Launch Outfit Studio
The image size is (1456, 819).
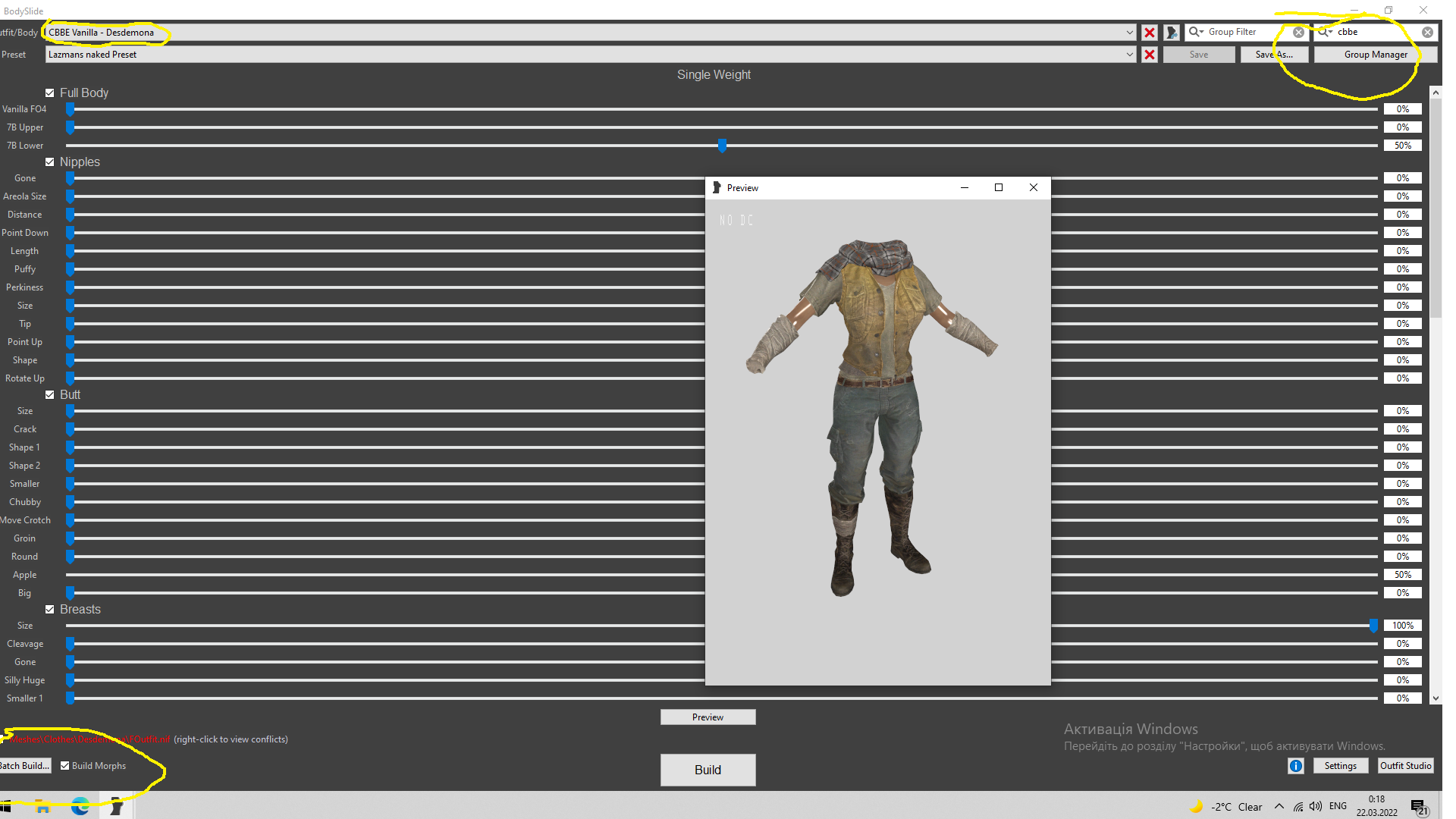pos(1405,766)
